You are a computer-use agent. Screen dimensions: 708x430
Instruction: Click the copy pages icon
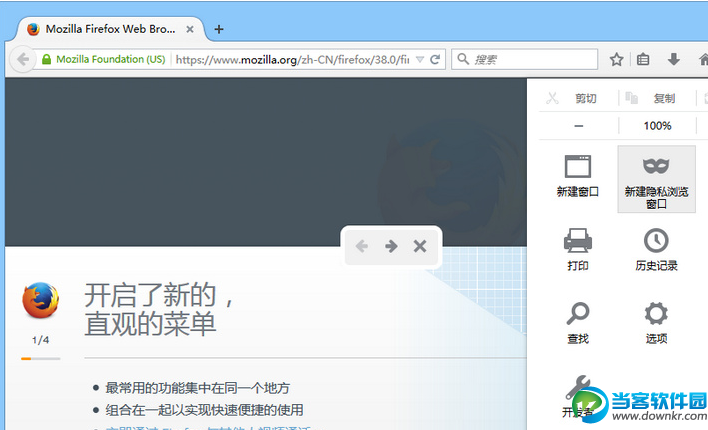631,98
